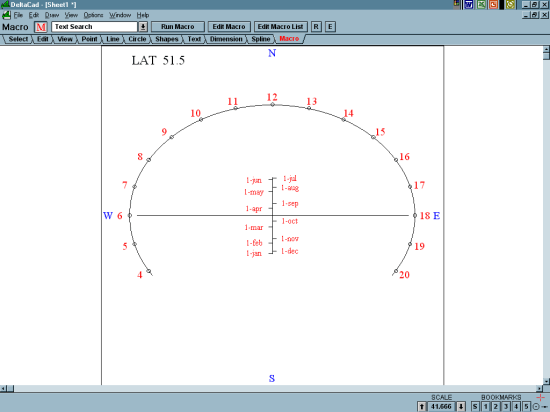
Task: Click the PowerPoint shortcut icon in the title bar
Action: point(493,5)
